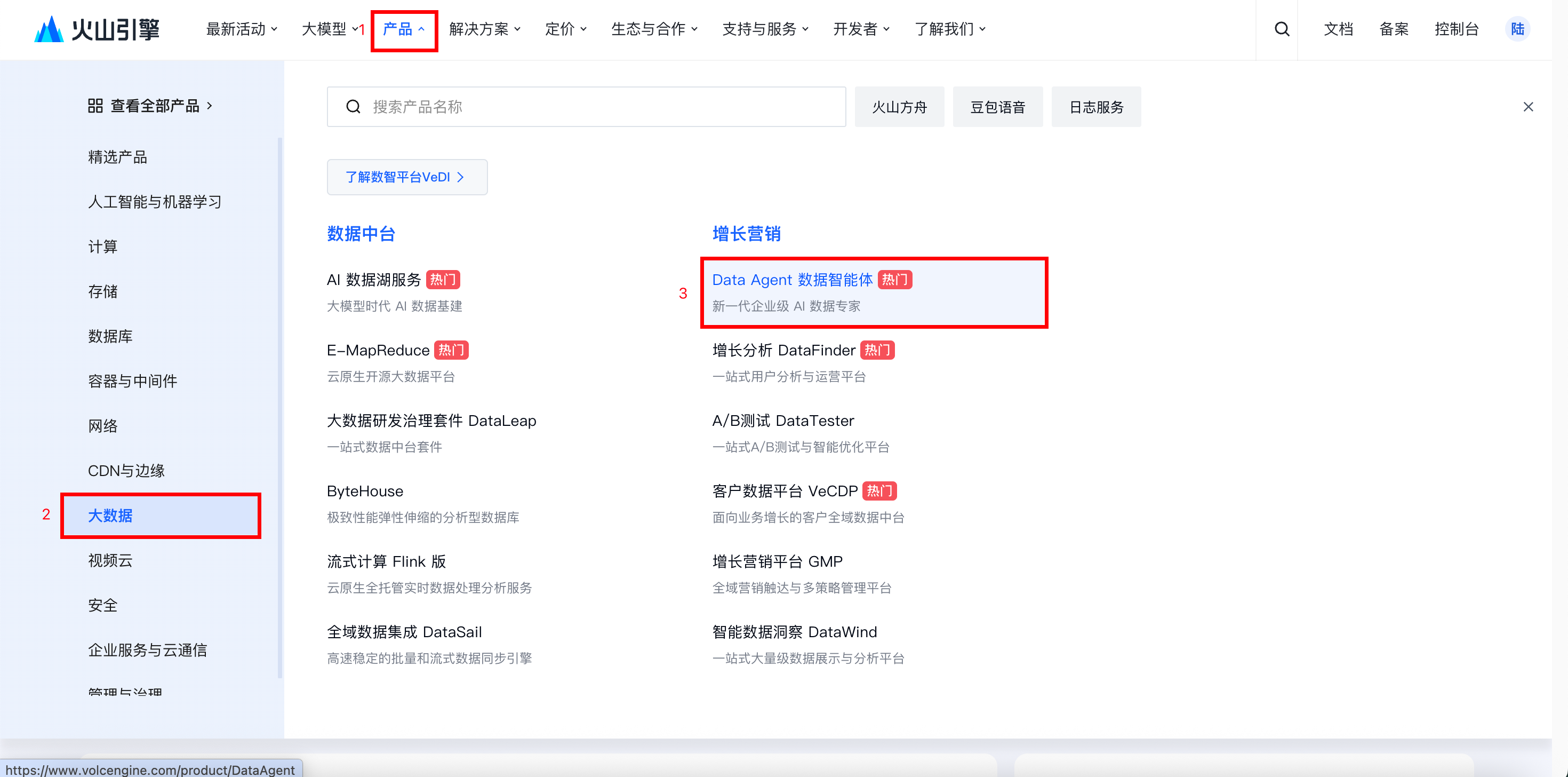Image resolution: width=1568 pixels, height=777 pixels.
Task: Click the search icon inside product search box
Action: point(353,107)
